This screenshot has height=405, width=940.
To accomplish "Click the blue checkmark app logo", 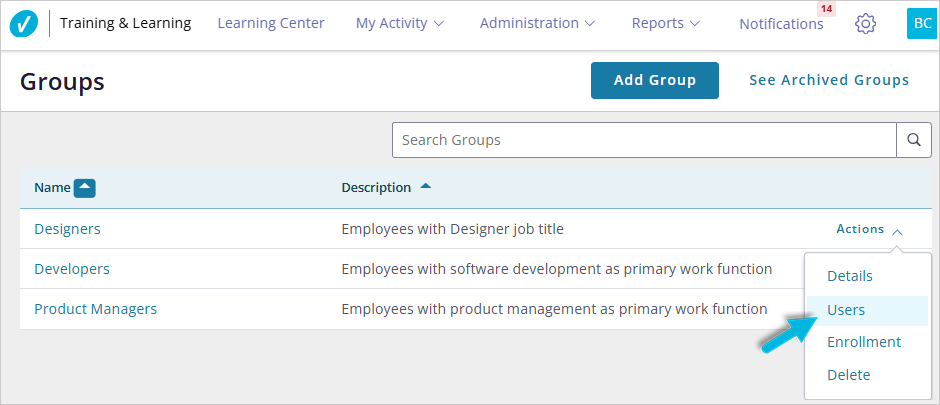I will tap(24, 24).
